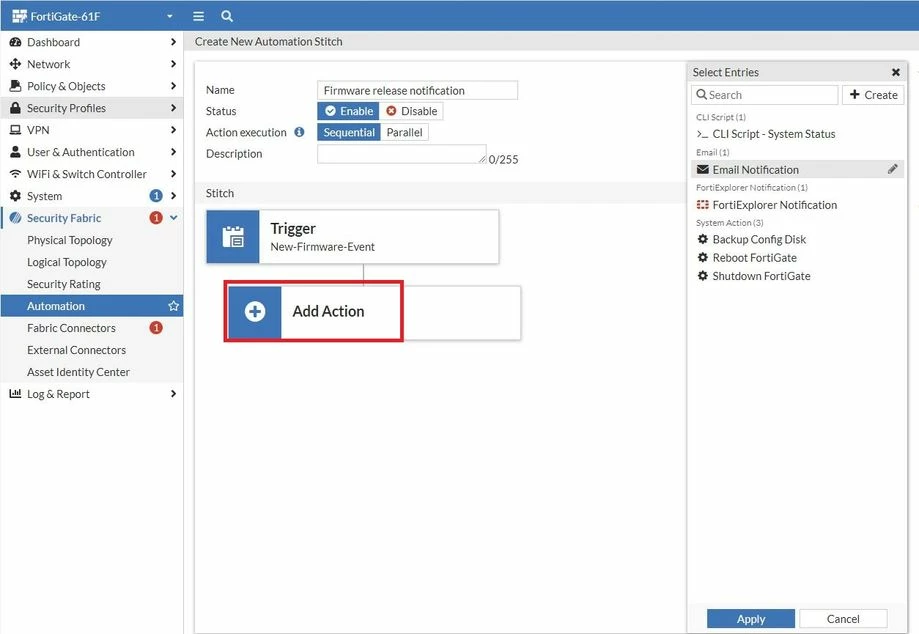Click the System gear icon
The width and height of the screenshot is (919, 634).
tap(15, 196)
